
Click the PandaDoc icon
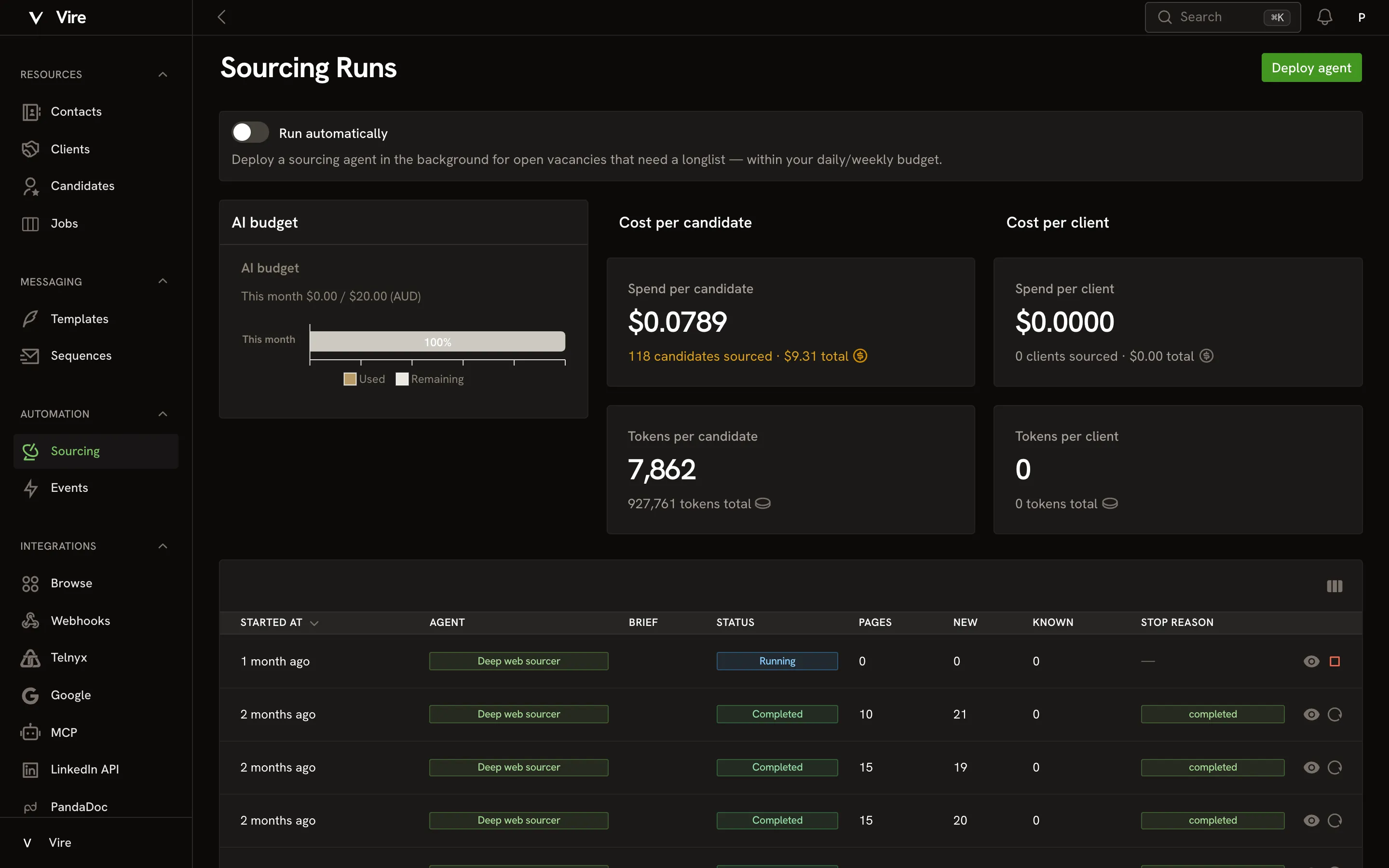[30, 807]
